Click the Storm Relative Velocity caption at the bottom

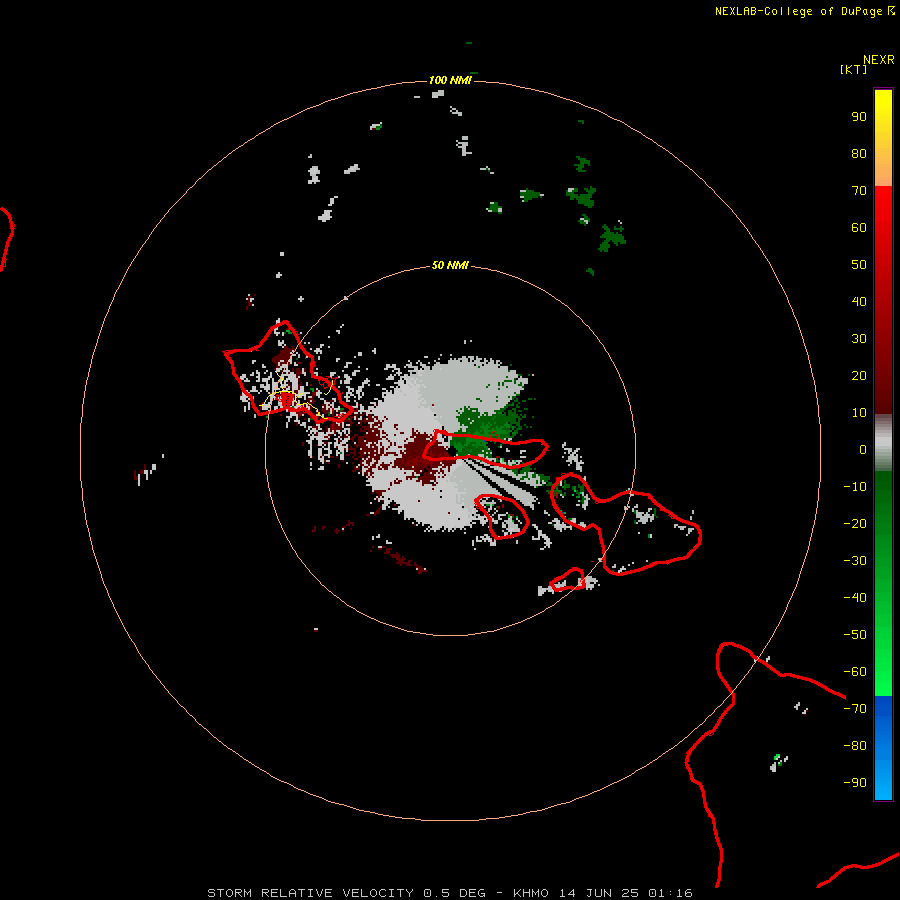click(449, 893)
